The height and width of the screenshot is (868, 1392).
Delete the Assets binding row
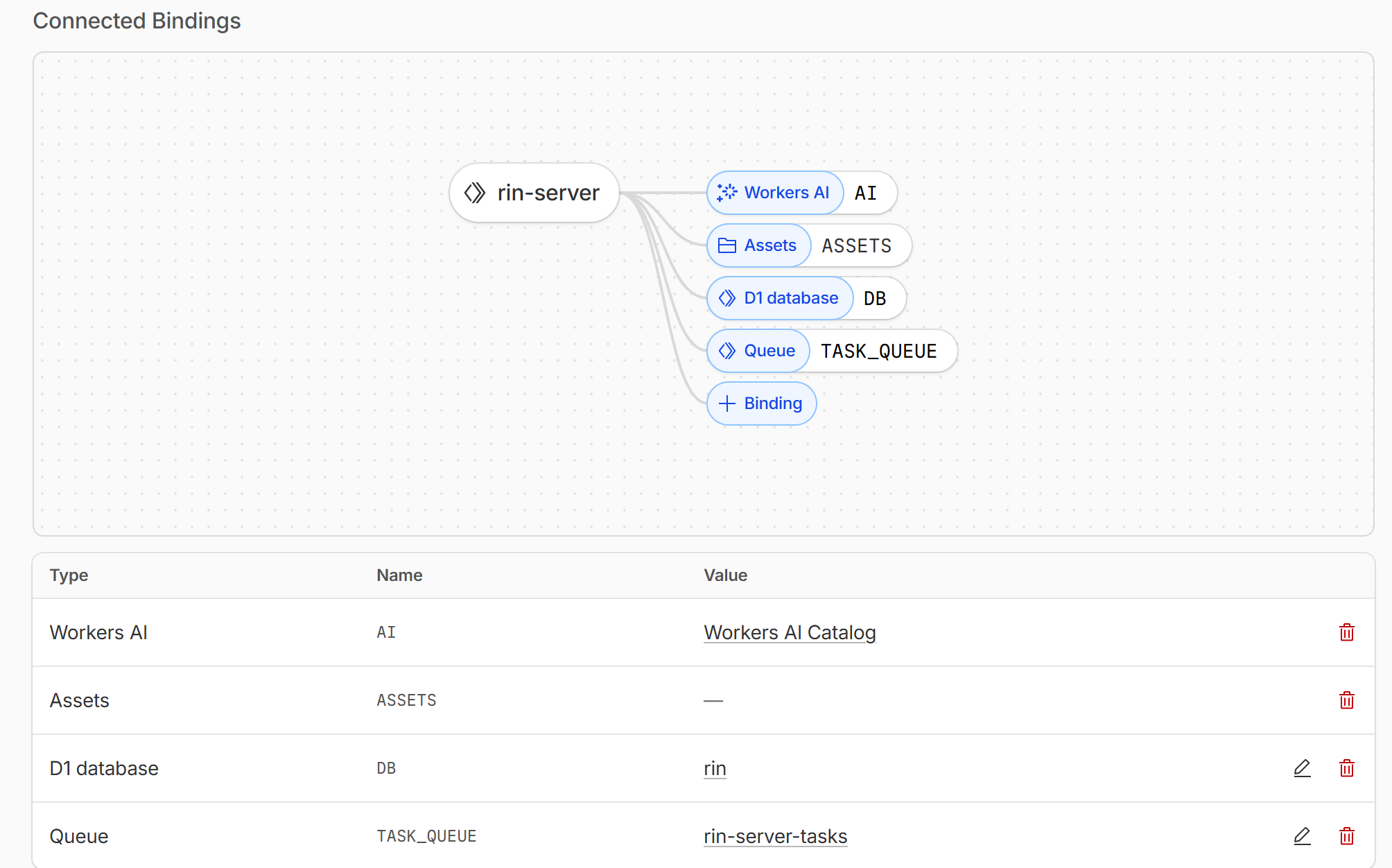click(x=1346, y=700)
